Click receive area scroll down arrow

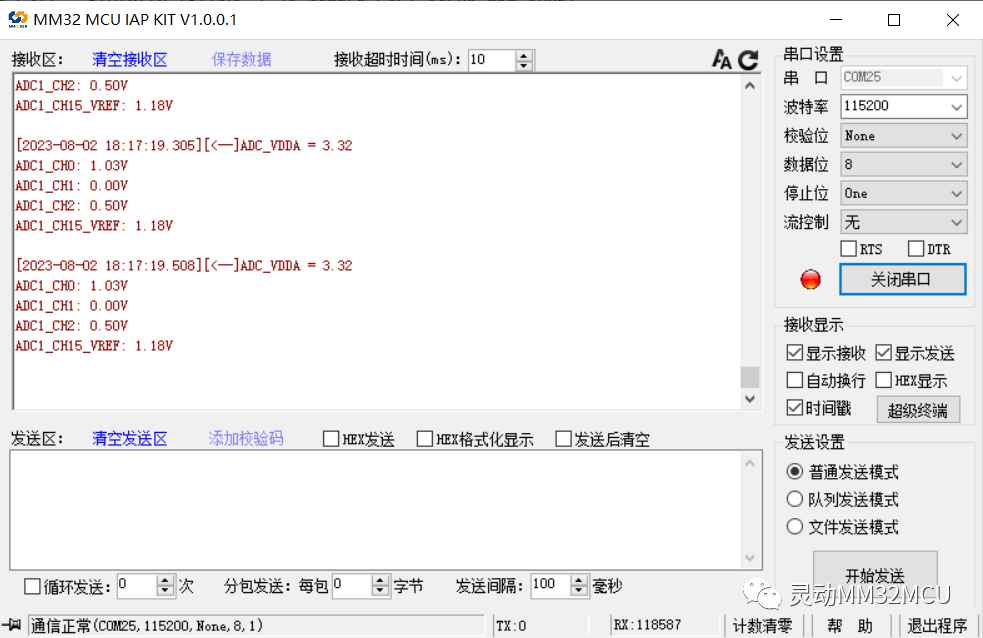[x=750, y=399]
